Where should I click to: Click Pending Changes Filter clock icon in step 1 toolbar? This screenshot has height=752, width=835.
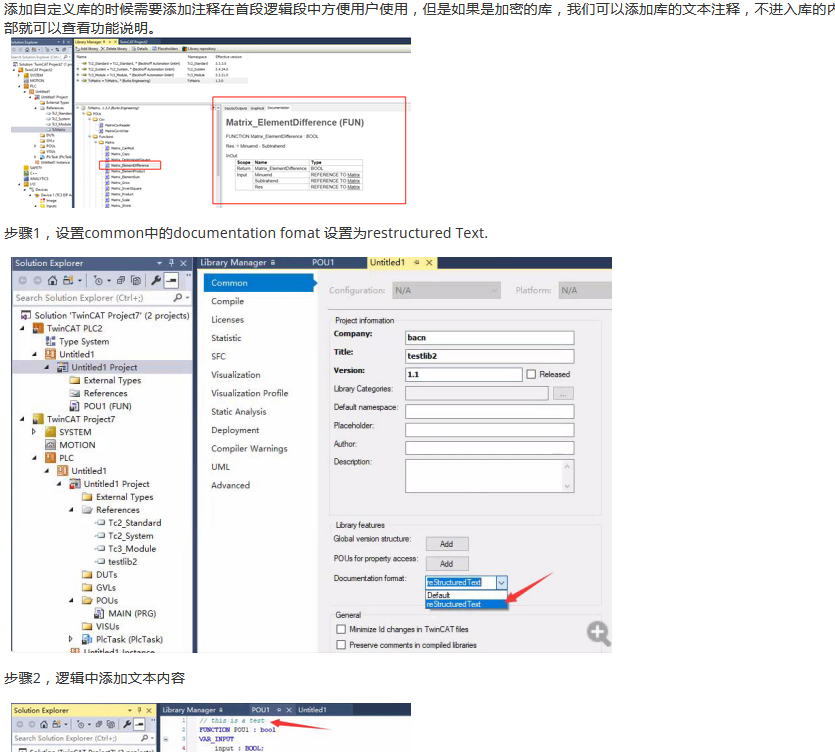98,280
